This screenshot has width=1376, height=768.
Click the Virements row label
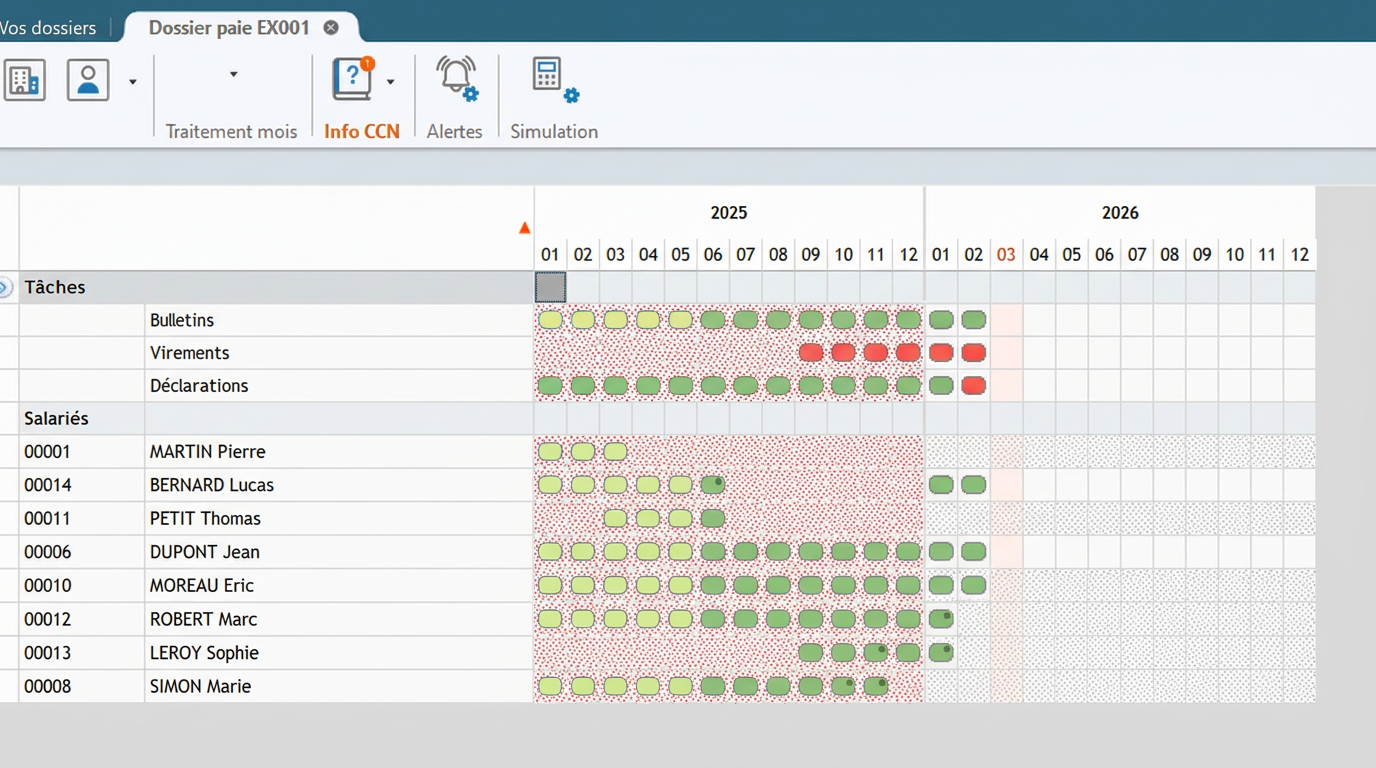pos(190,353)
